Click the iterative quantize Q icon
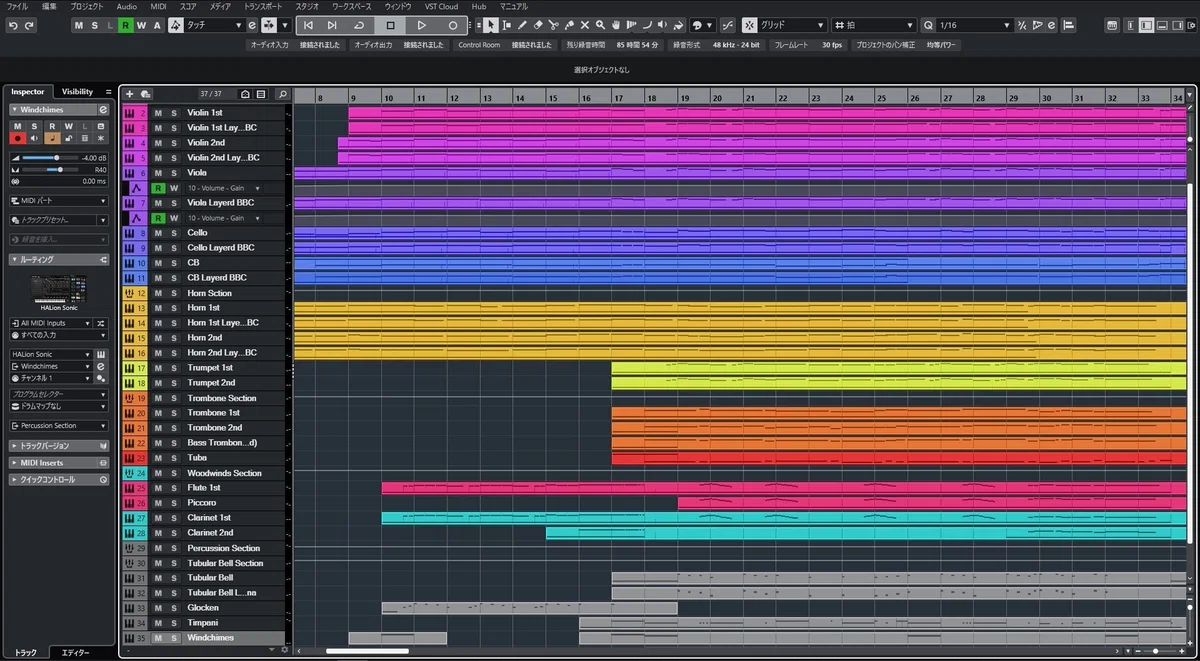The image size is (1200, 661). (928, 25)
